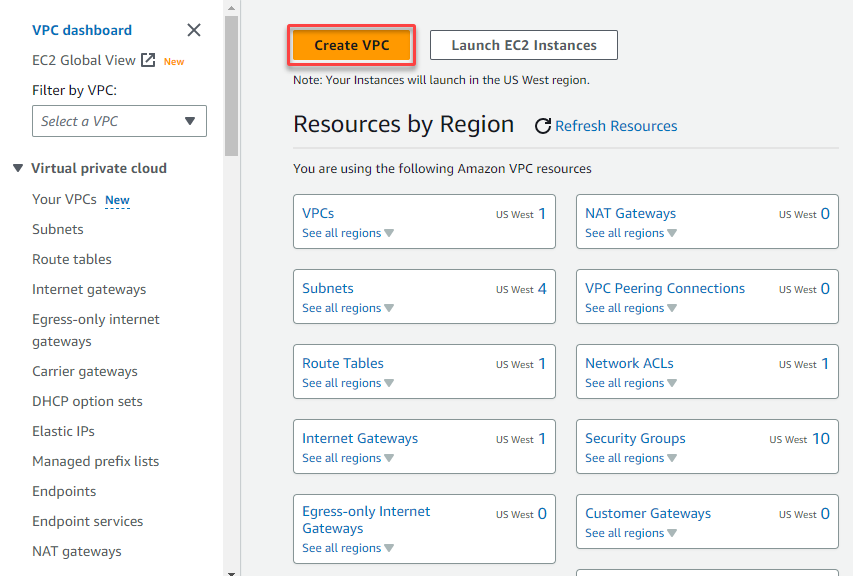
Task: Collapse the Virtual private cloud section
Action: (18, 168)
